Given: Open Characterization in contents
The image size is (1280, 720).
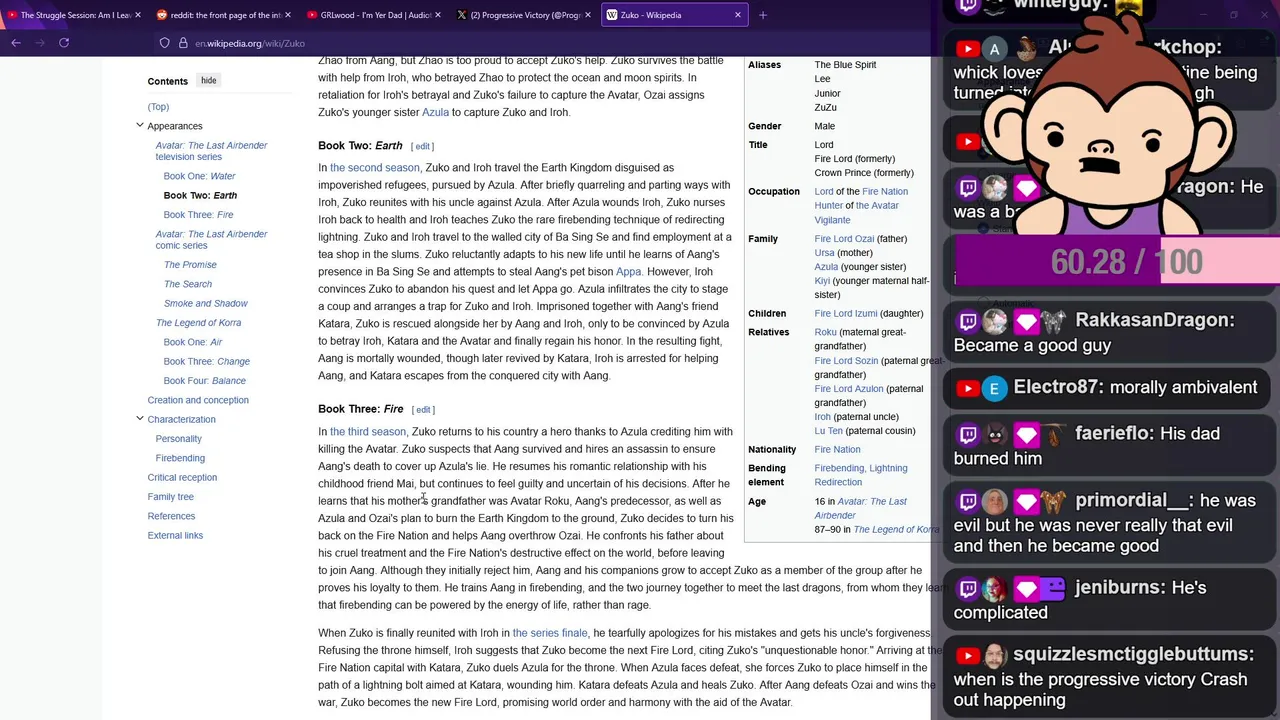Looking at the screenshot, I should pos(181,419).
